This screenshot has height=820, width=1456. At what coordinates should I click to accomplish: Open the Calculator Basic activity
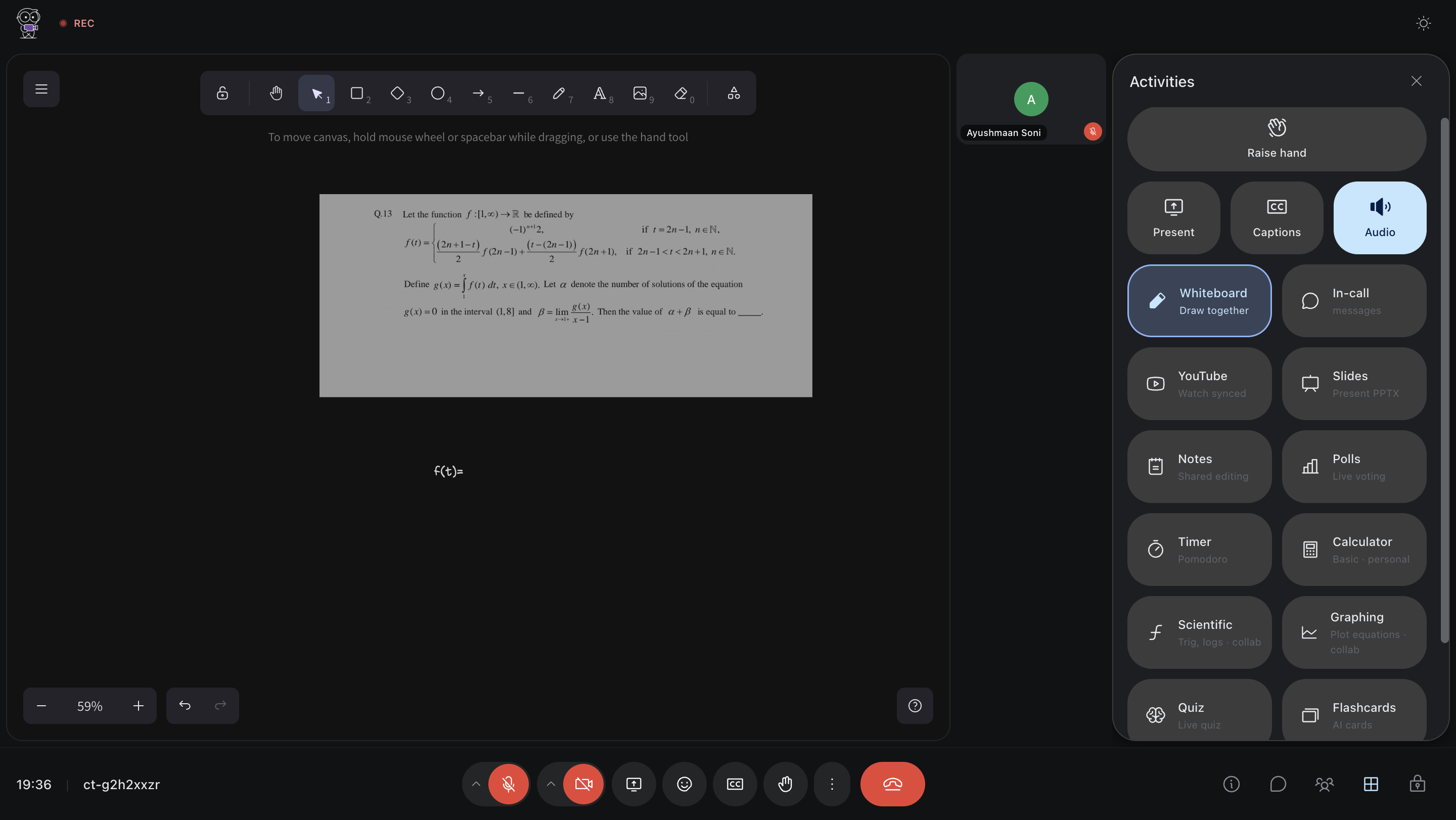(x=1354, y=550)
